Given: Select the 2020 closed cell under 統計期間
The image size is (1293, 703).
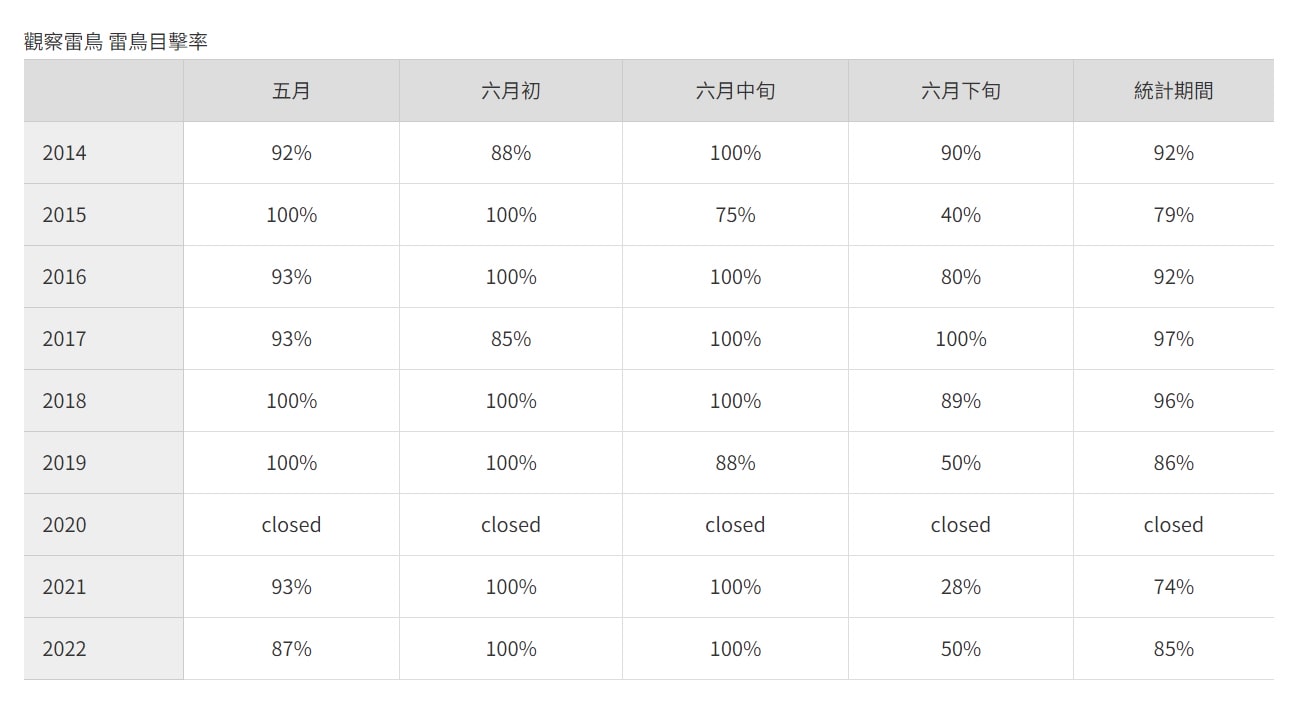Looking at the screenshot, I should coord(1174,525).
